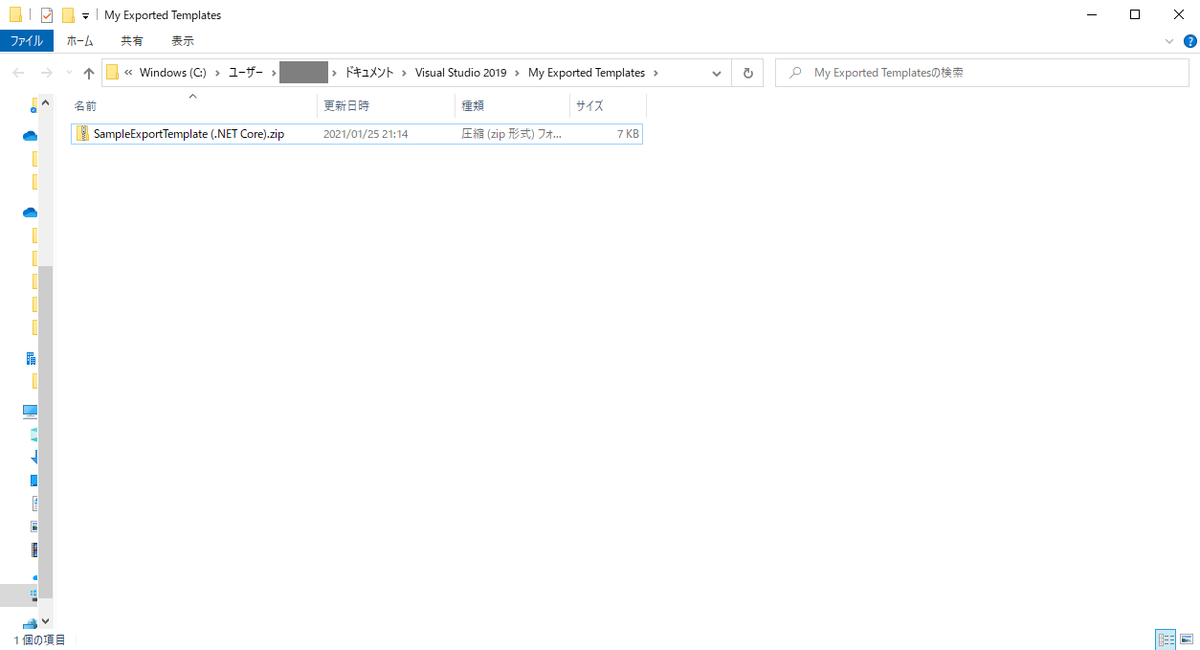This screenshot has height=650, width=1200.
Task: Switch to Details view icon in status bar
Action: 1165,639
